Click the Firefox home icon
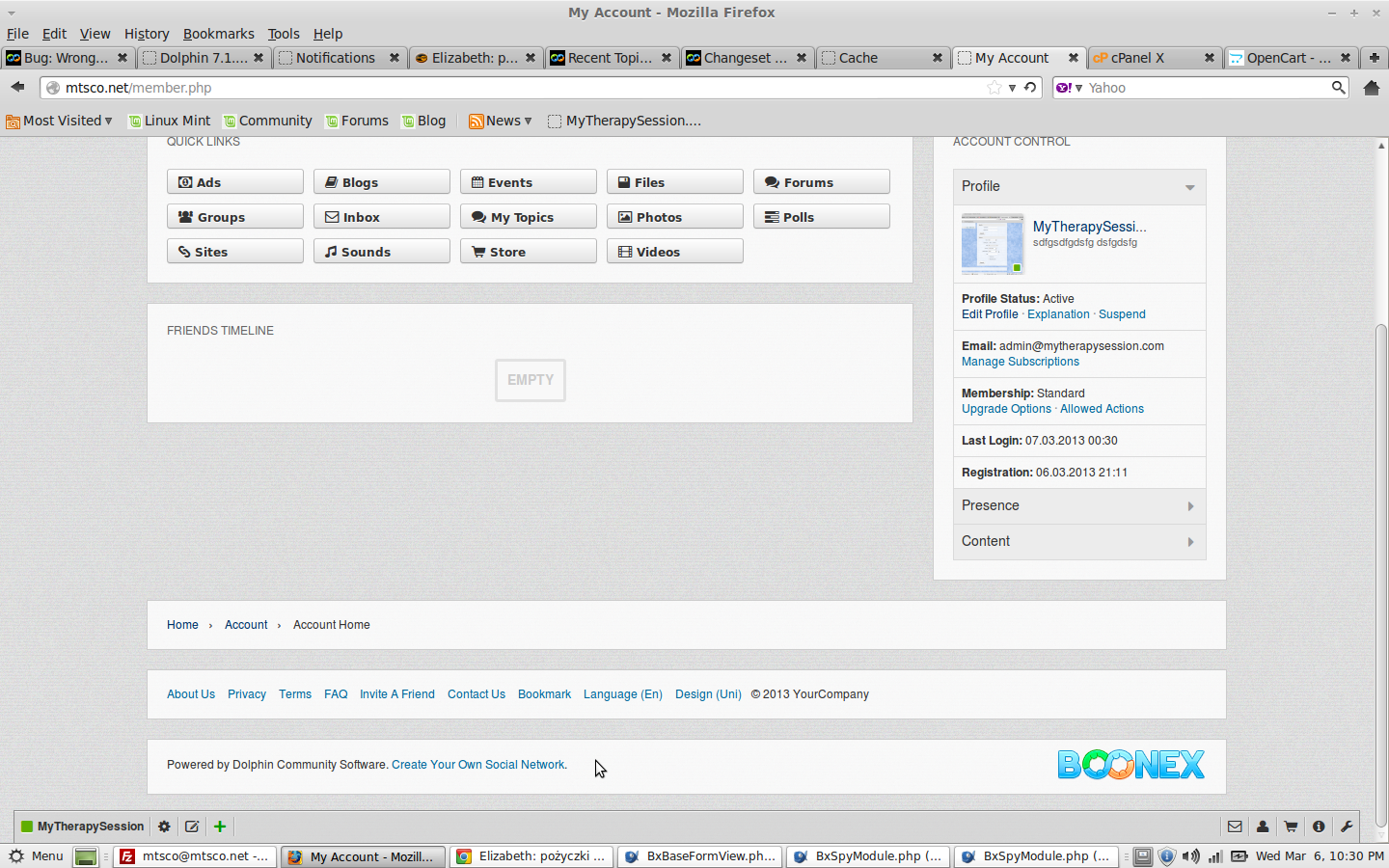 1372,88
